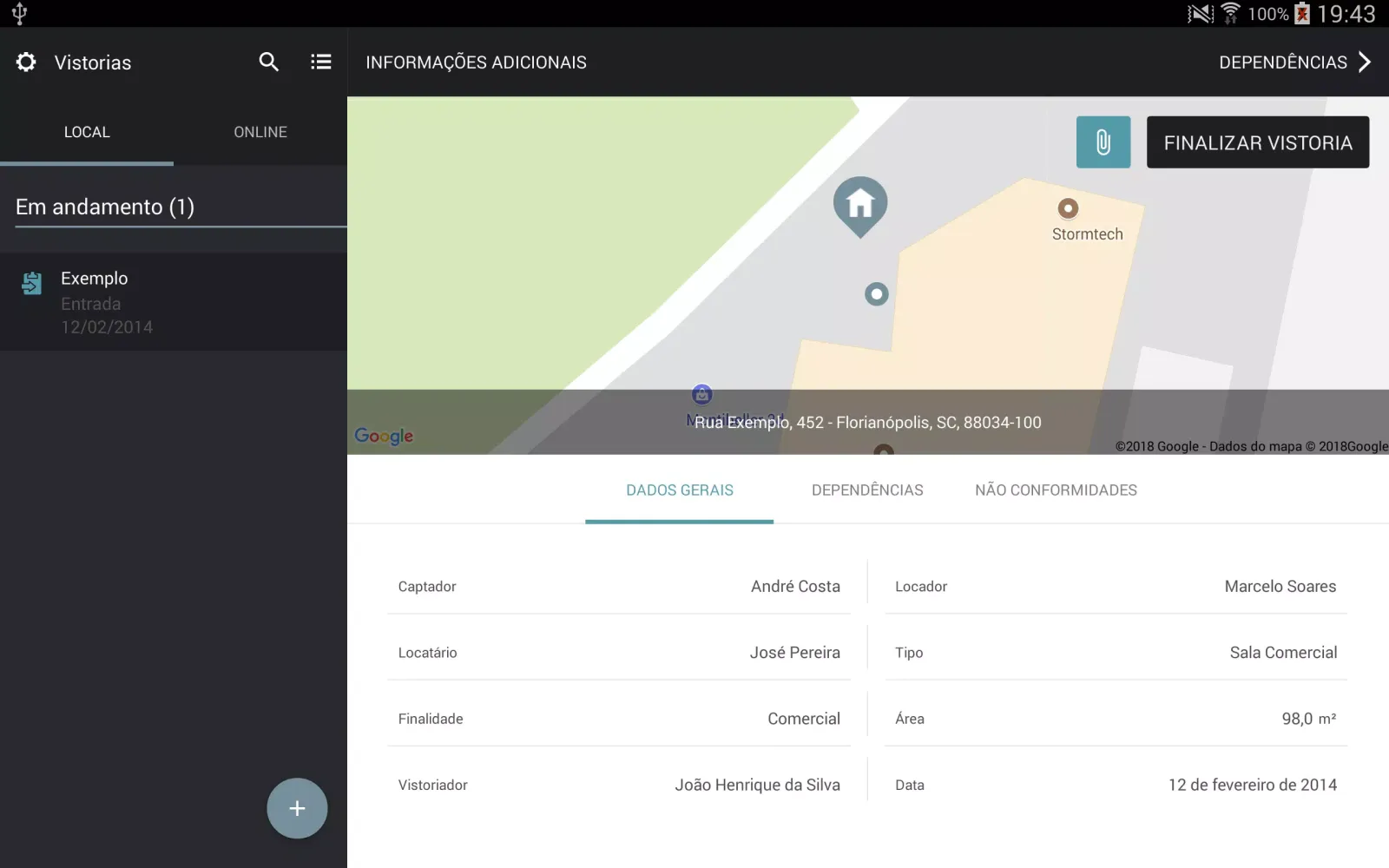Open the Não Conformidades tab
1389x868 pixels.
click(1056, 490)
